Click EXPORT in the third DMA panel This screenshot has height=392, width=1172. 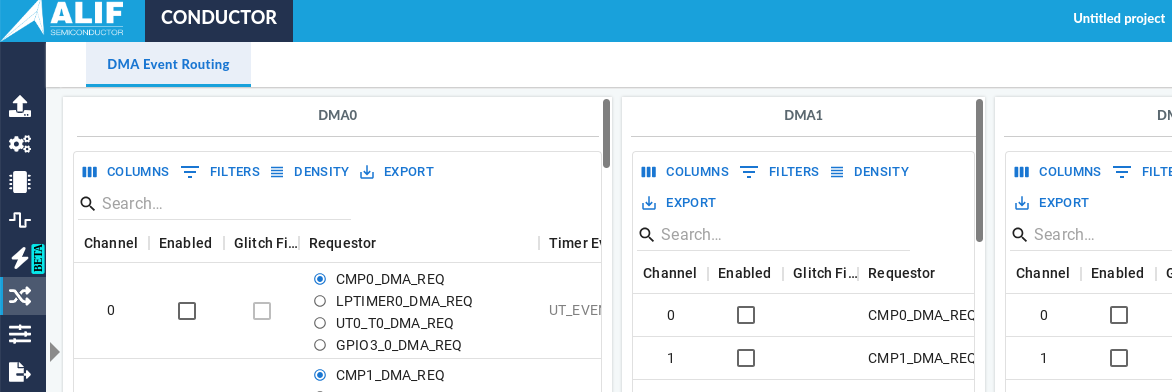[x=1052, y=203]
